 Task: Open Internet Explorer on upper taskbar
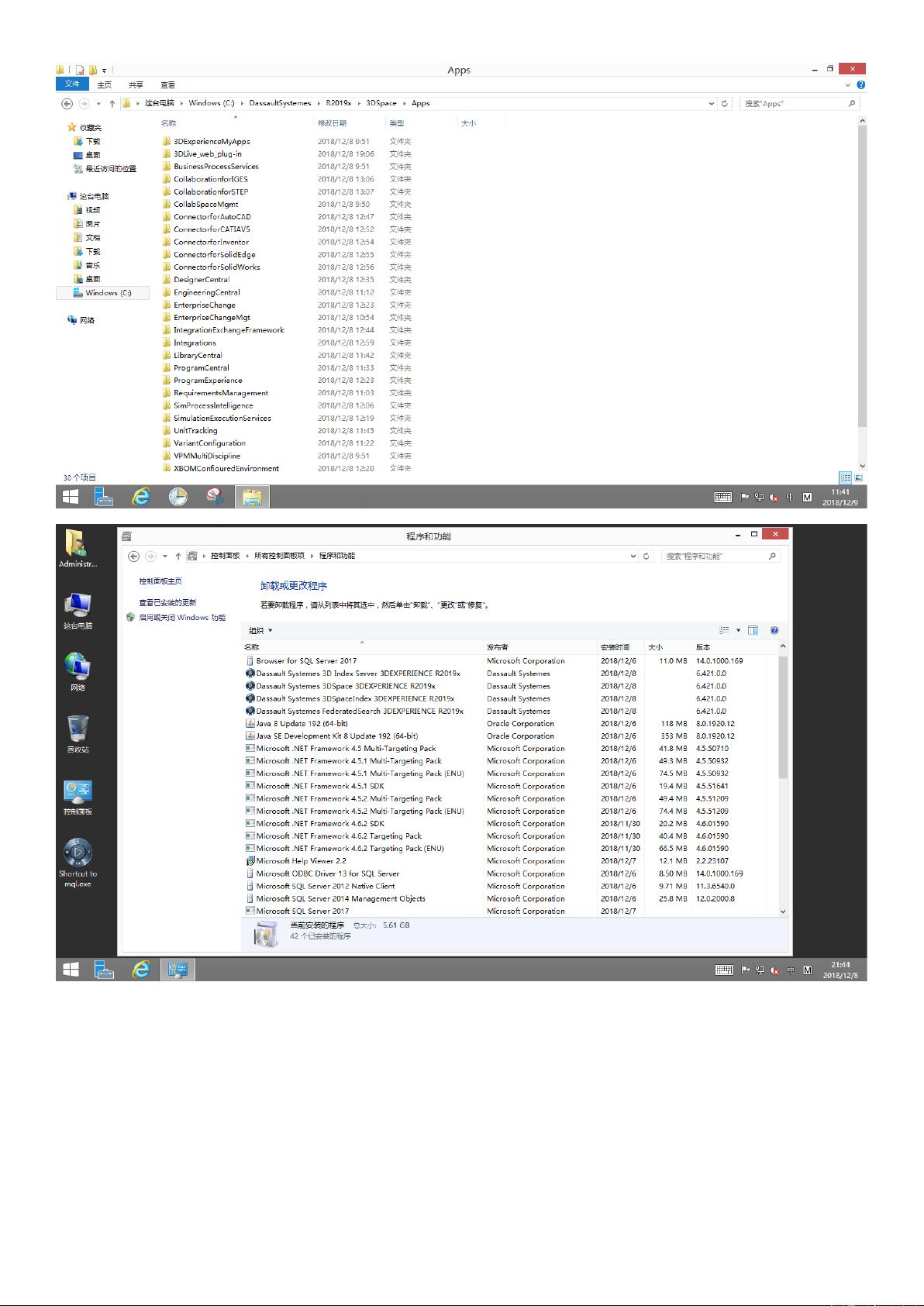tap(140, 497)
